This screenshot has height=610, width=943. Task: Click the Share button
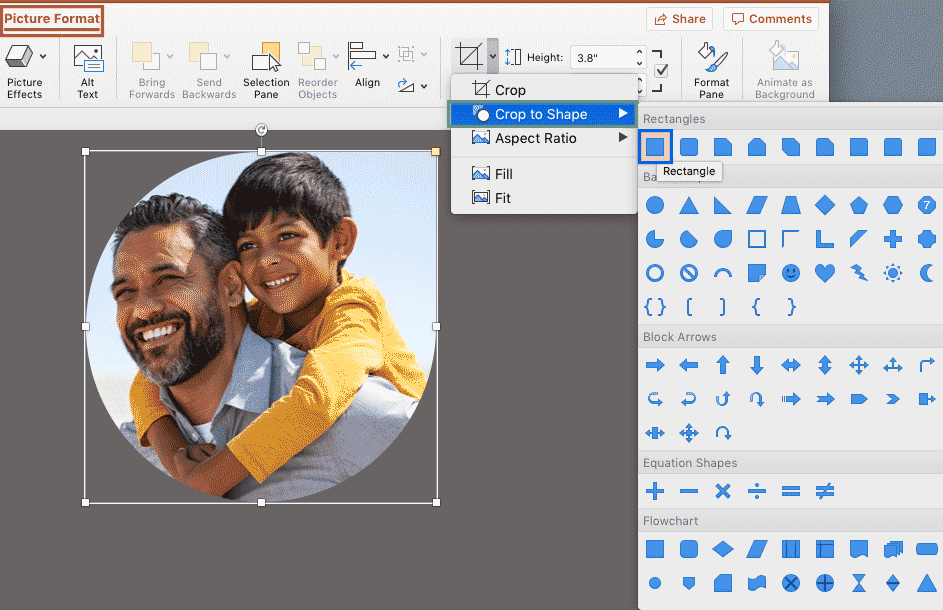click(x=679, y=18)
